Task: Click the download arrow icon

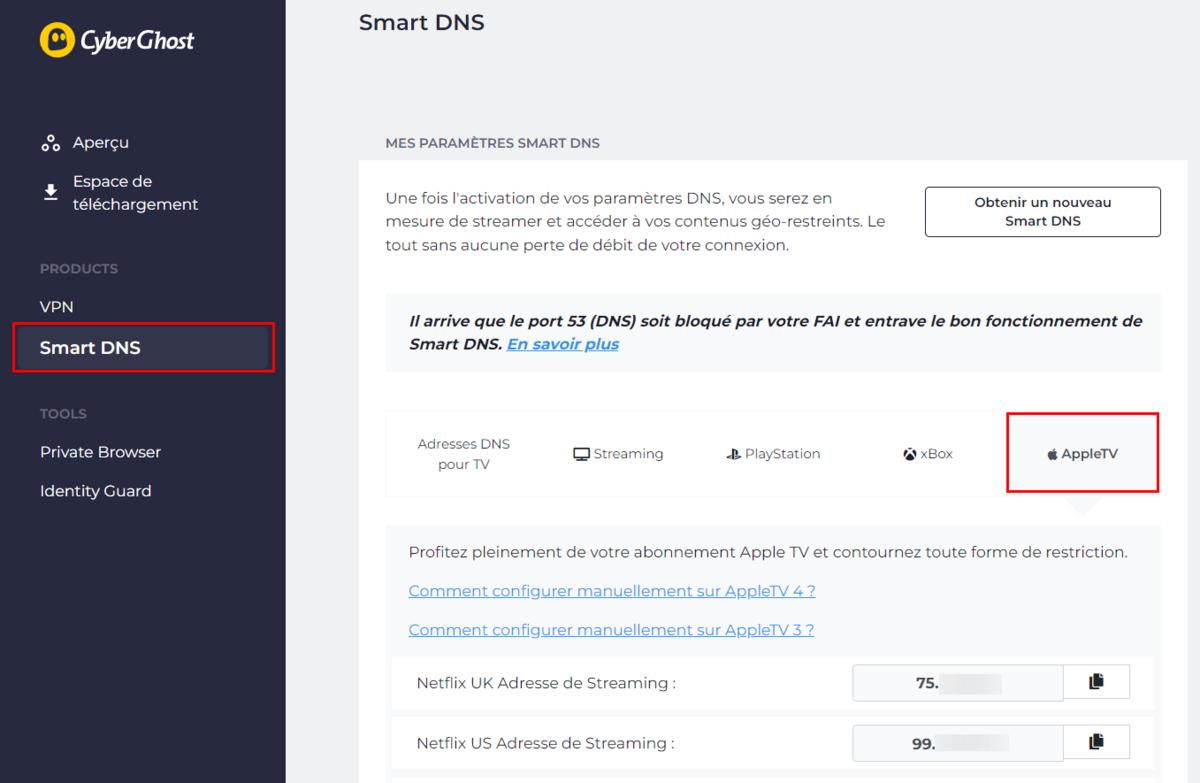Action: pyautogui.click(x=51, y=192)
